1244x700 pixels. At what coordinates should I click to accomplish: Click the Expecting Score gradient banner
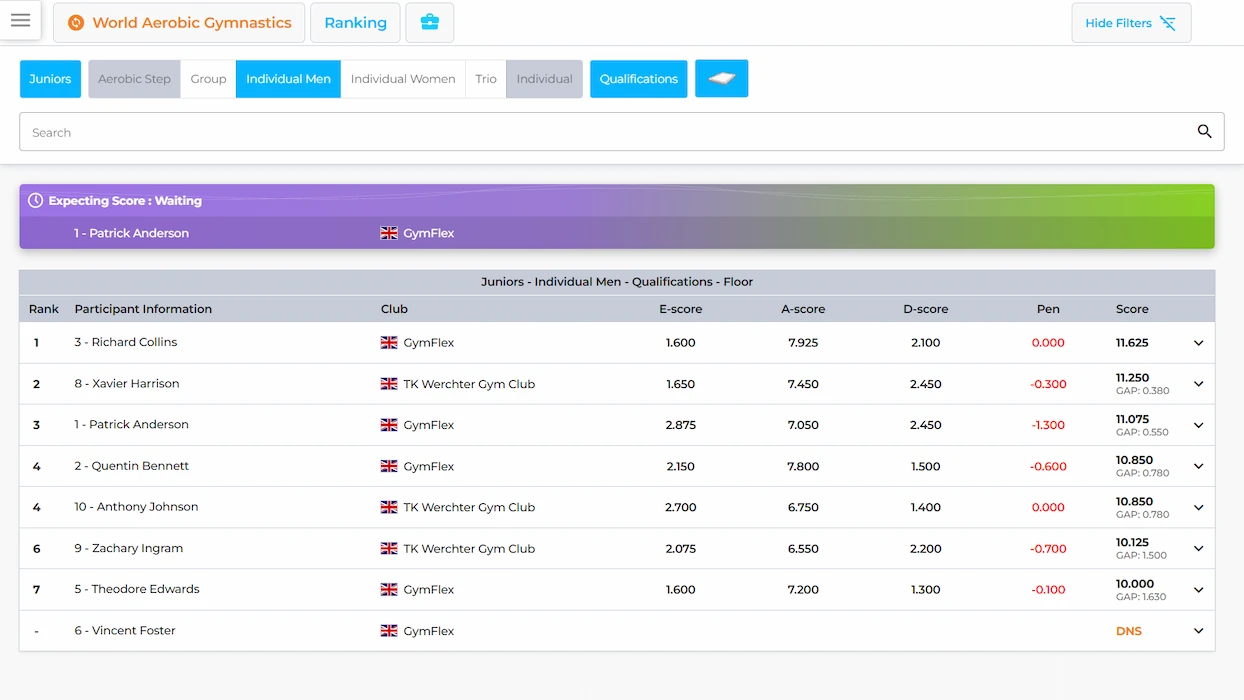tap(617, 216)
